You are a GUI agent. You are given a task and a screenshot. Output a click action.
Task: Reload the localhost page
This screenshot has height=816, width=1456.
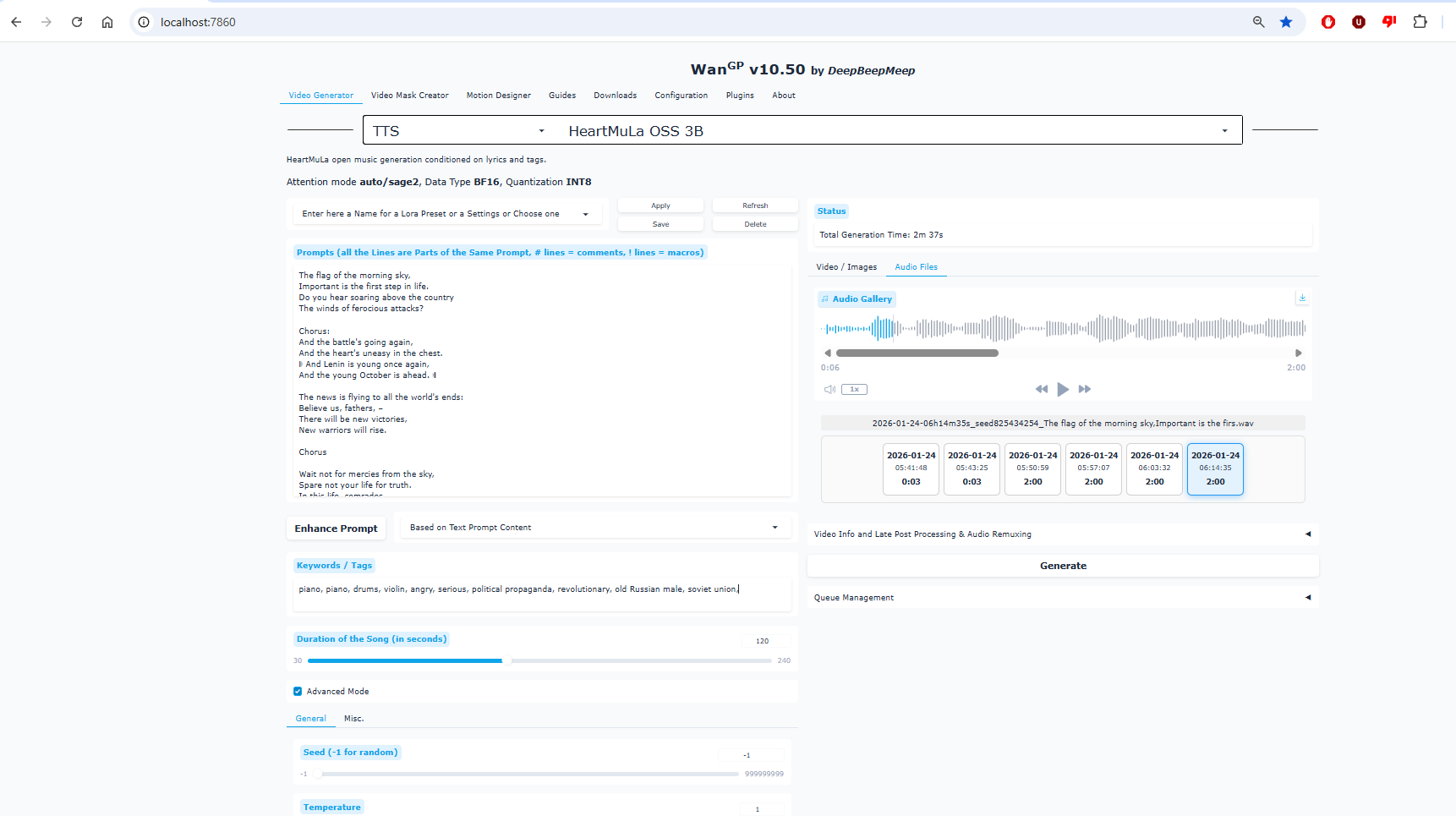[x=77, y=22]
